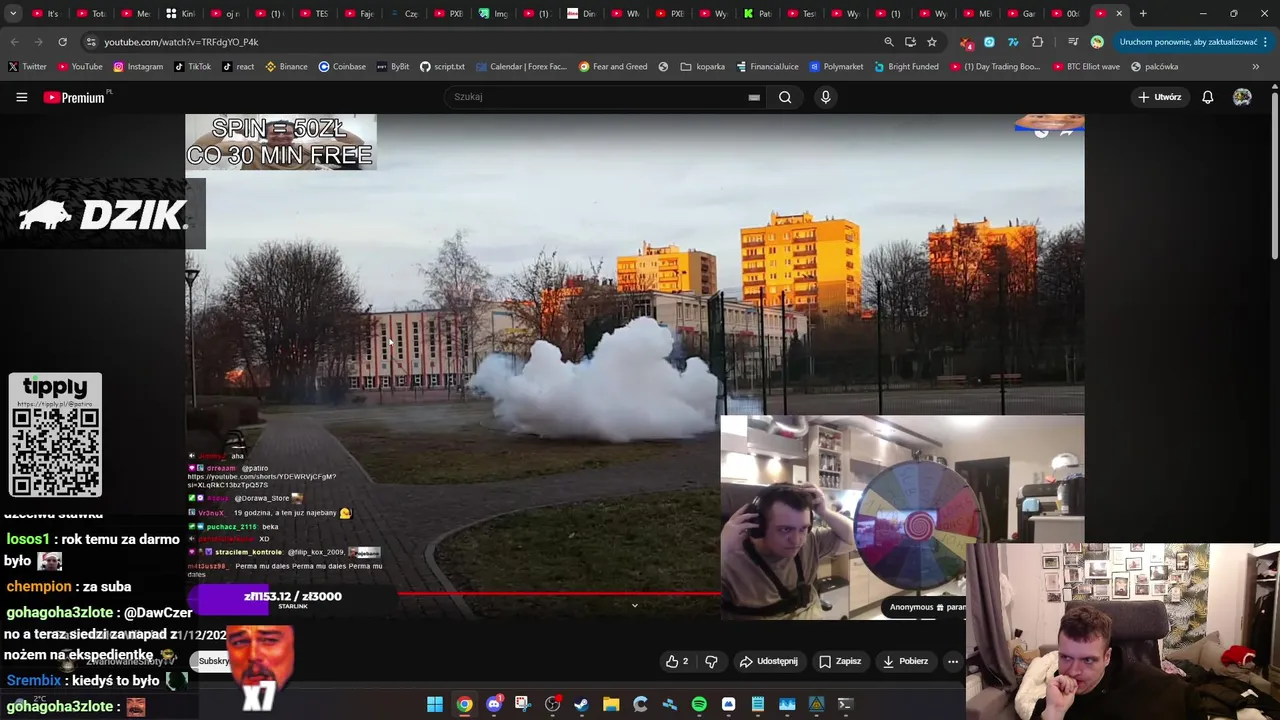Expand the koparka bookmarks folder
The image size is (1280, 720).
point(702,67)
